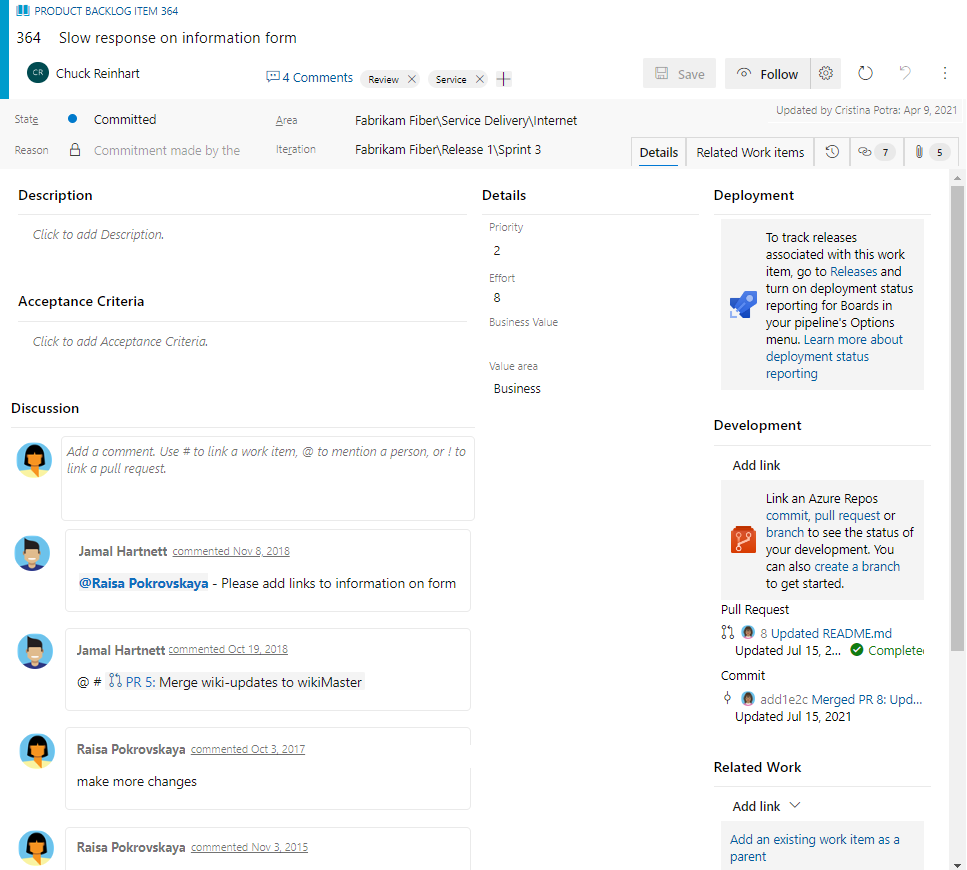Click the create a branch link
This screenshot has width=967, height=870.
click(x=857, y=567)
